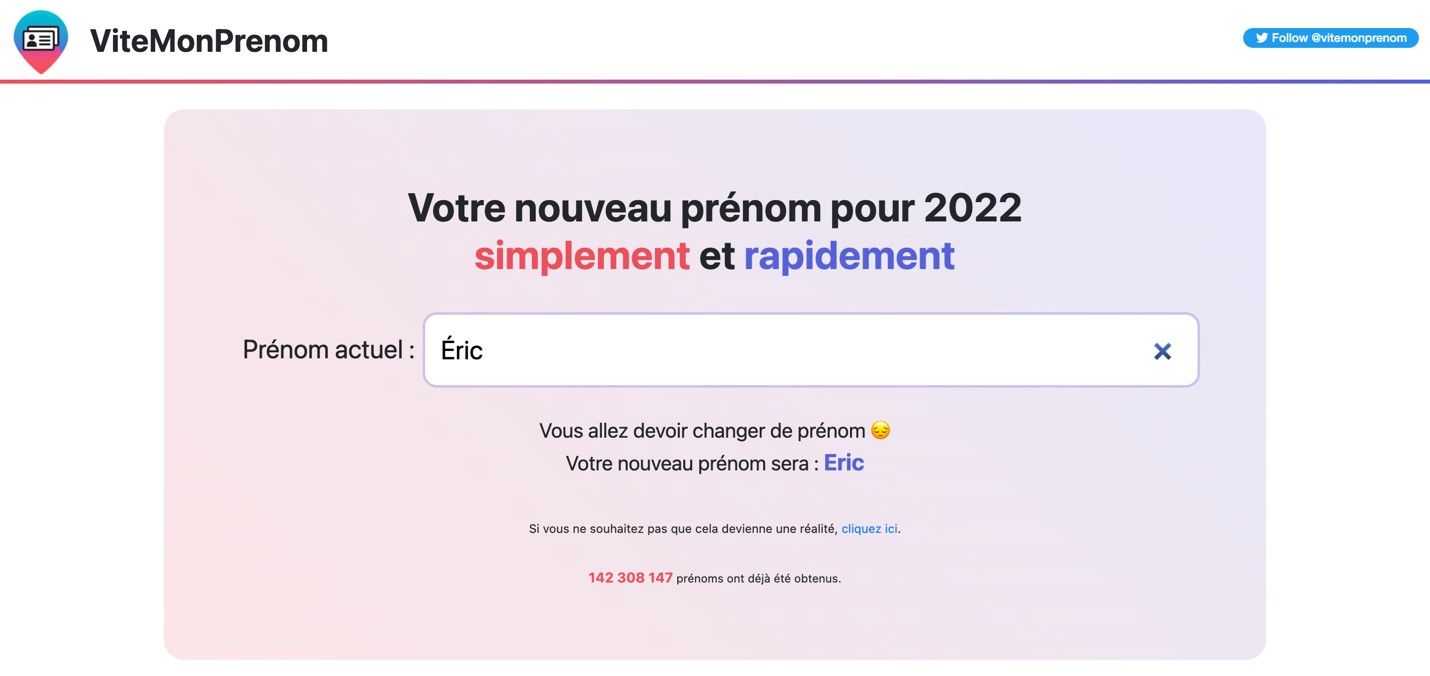Viewport: 1430px width, 676px height.
Task: Click the red counter 142 308 147
Action: coord(630,578)
